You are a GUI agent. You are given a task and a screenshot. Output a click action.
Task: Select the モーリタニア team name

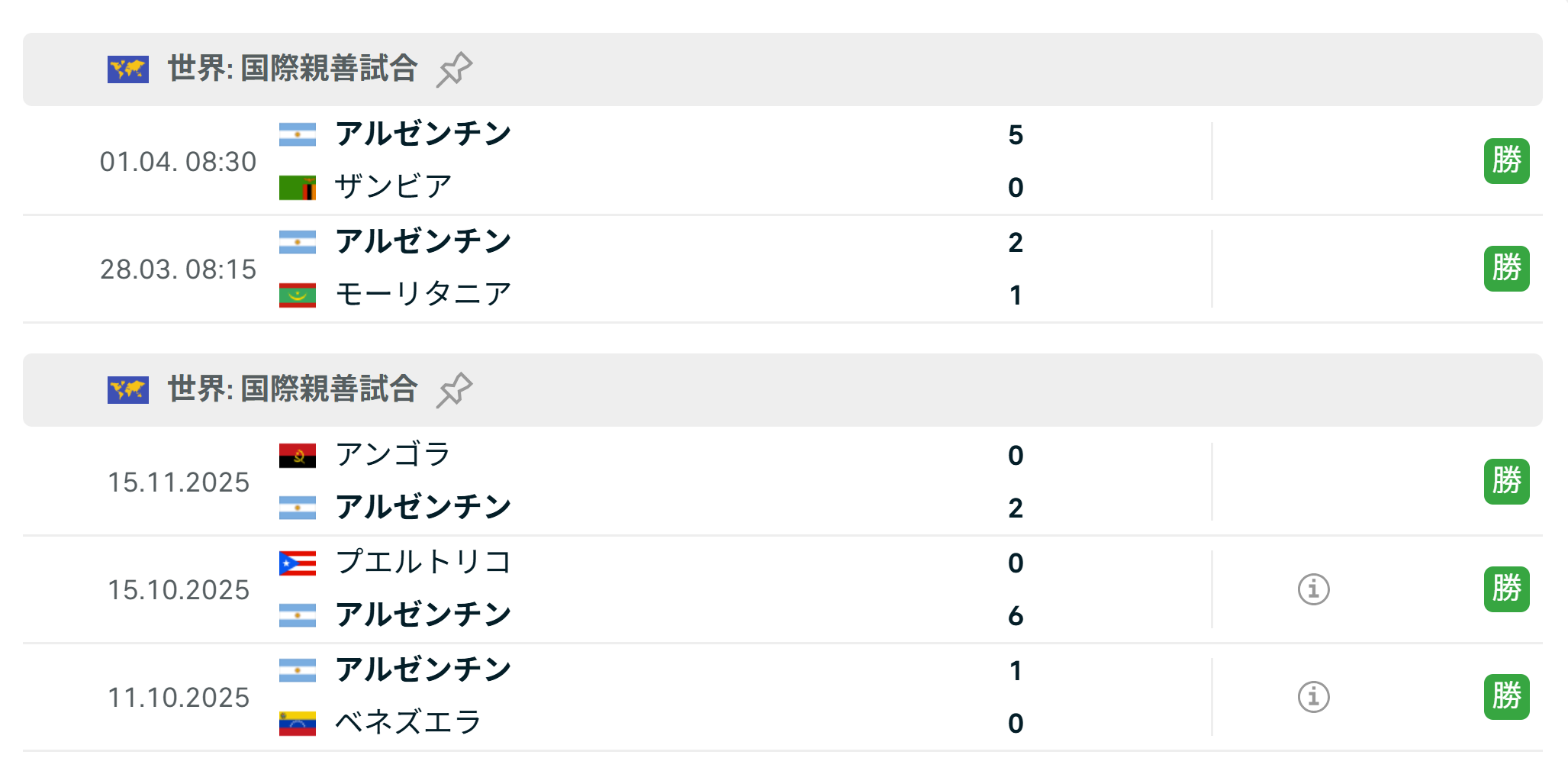pos(423,295)
